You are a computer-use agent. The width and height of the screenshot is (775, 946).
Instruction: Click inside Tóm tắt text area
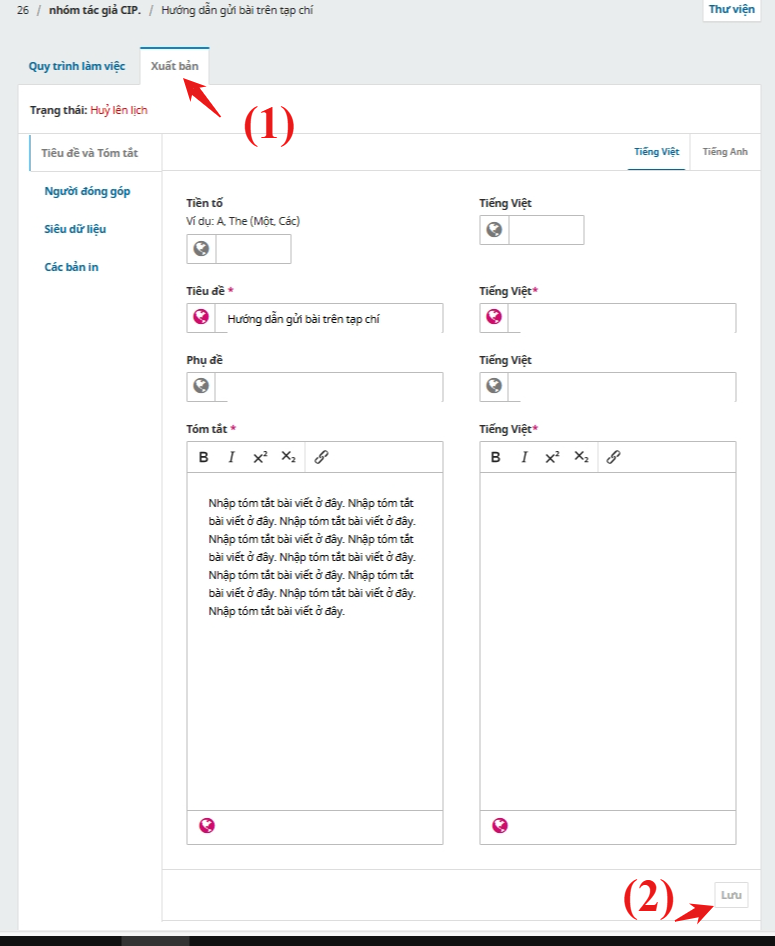pos(315,641)
